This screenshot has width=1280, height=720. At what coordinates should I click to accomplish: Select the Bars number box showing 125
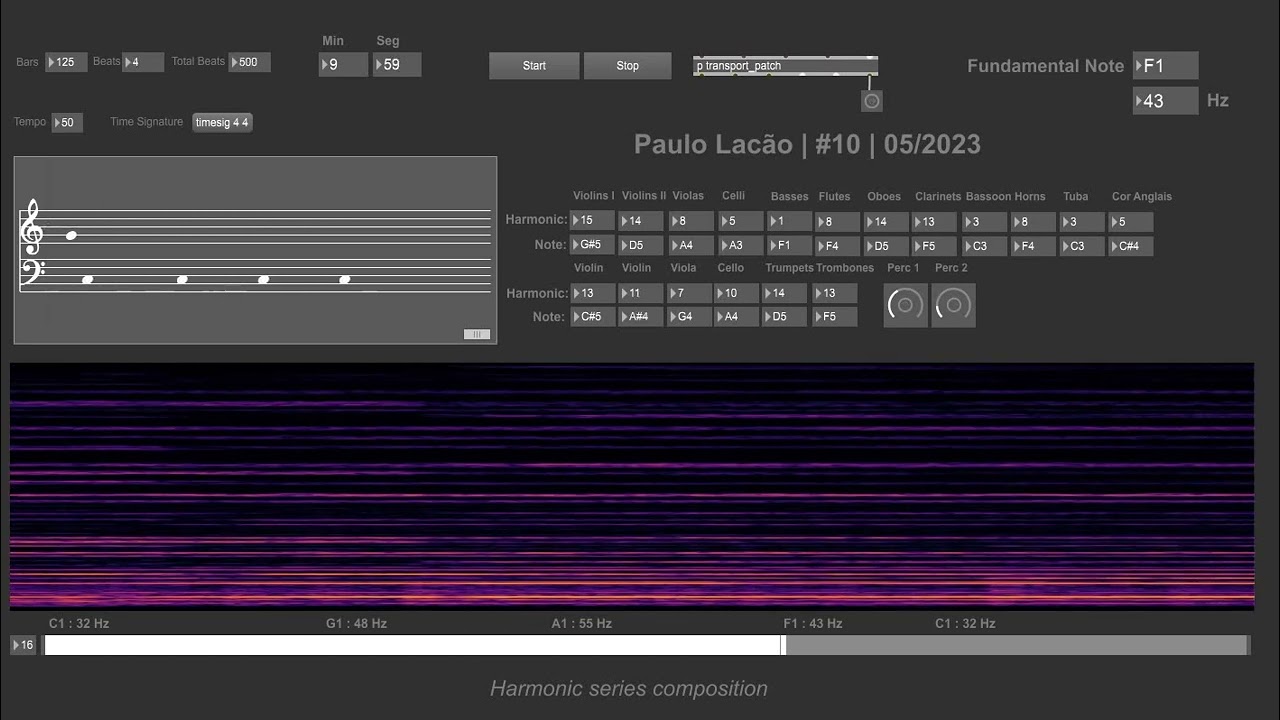[x=66, y=62]
